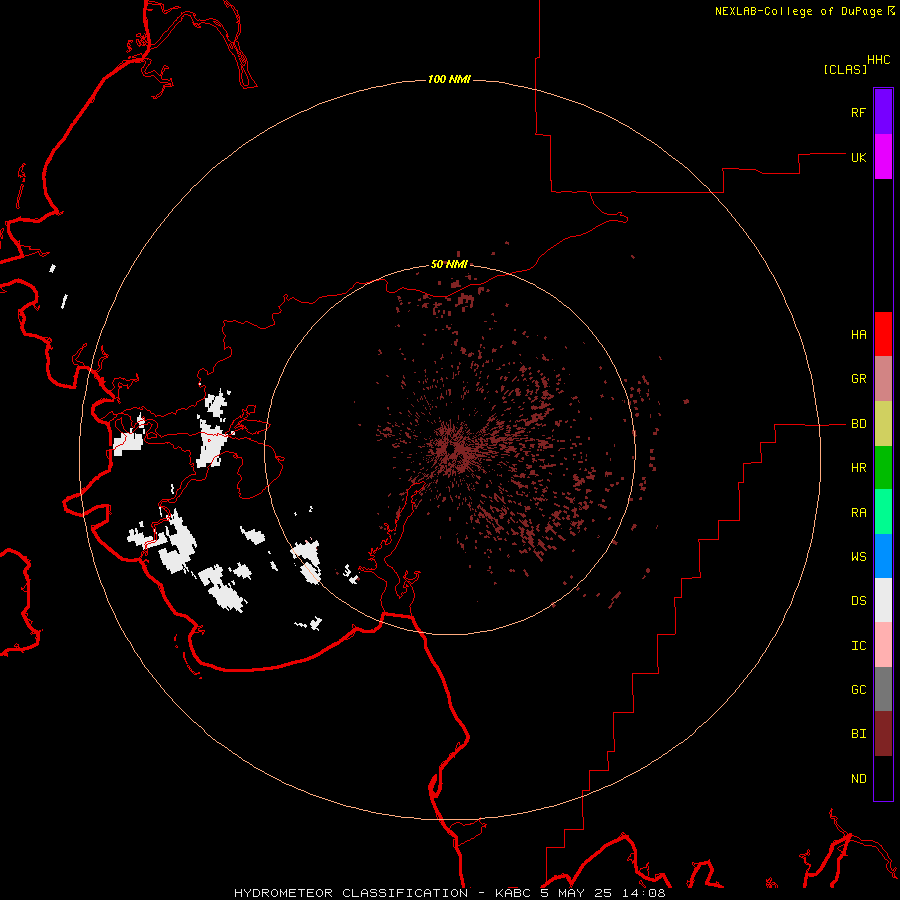The width and height of the screenshot is (900, 900).
Task: Select the GR legend color block
Action: click(883, 379)
